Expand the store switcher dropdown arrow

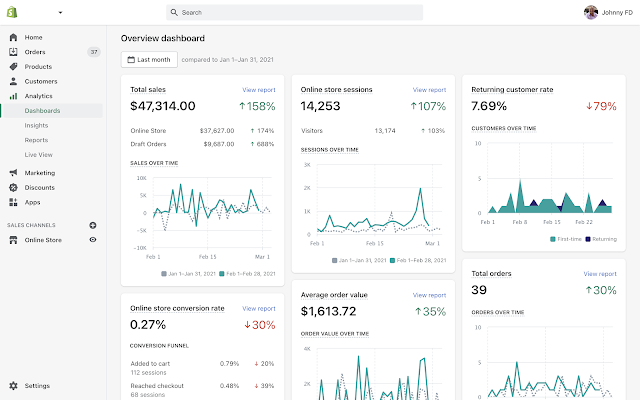(x=60, y=13)
